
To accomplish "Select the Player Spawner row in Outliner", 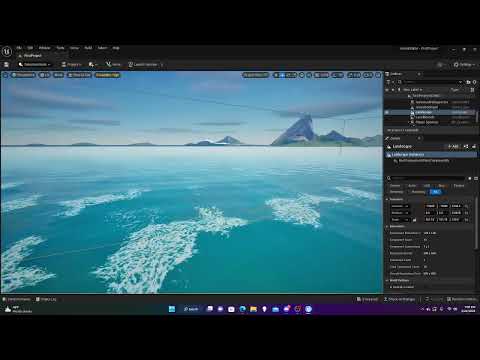I will point(431,122).
